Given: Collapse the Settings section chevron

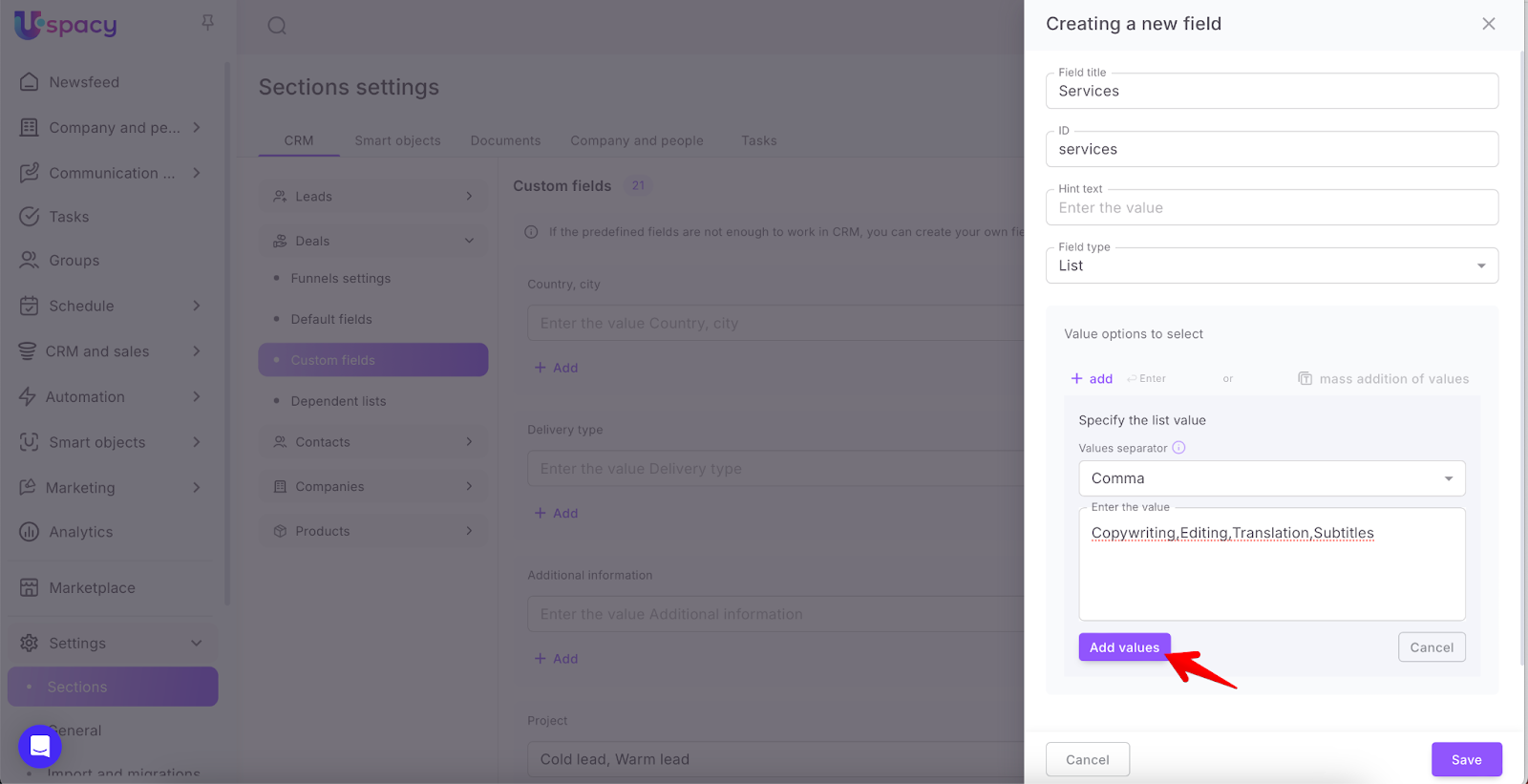Looking at the screenshot, I should tap(196, 643).
